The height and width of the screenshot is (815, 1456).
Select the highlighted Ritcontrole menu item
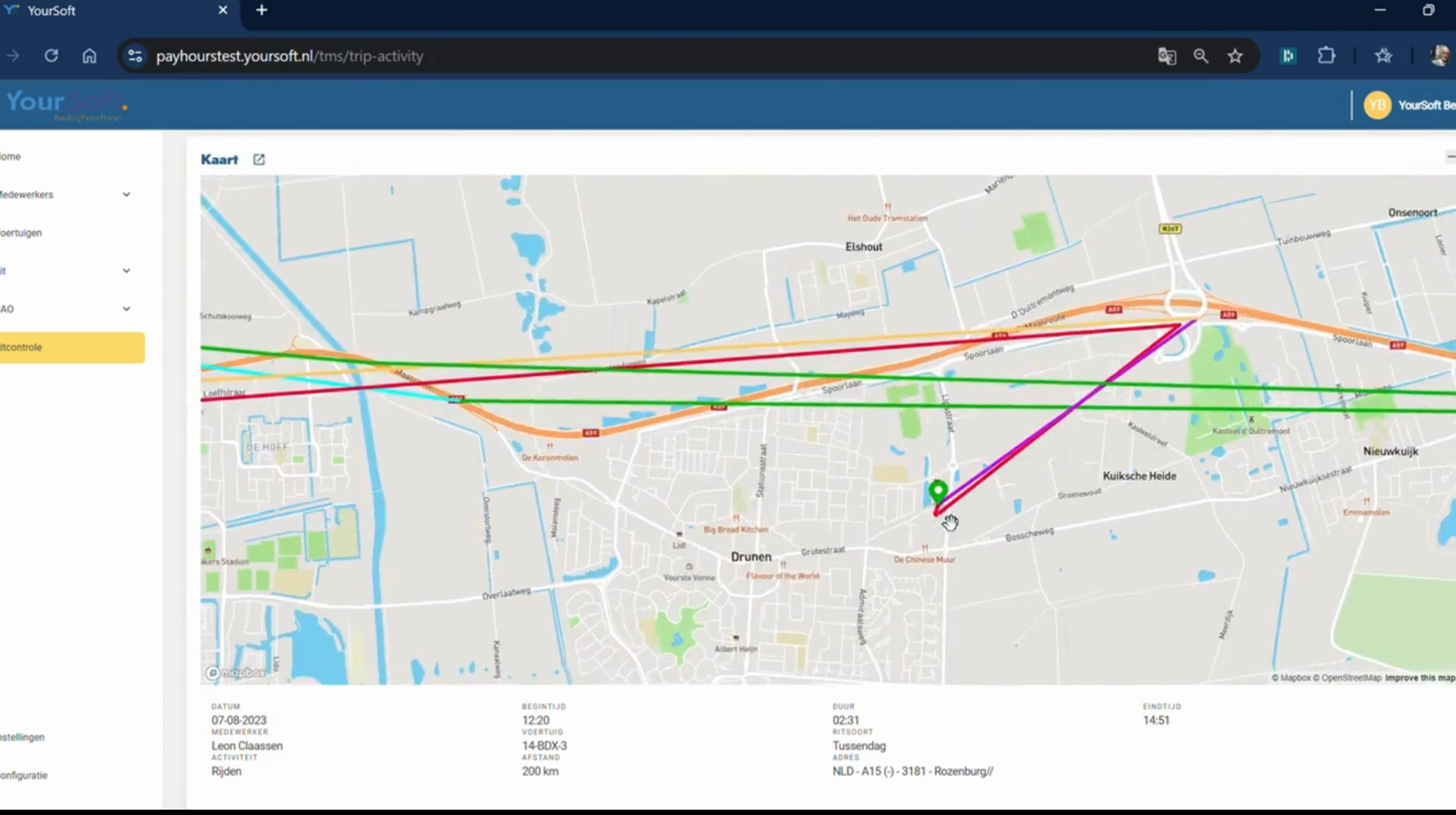(72, 347)
